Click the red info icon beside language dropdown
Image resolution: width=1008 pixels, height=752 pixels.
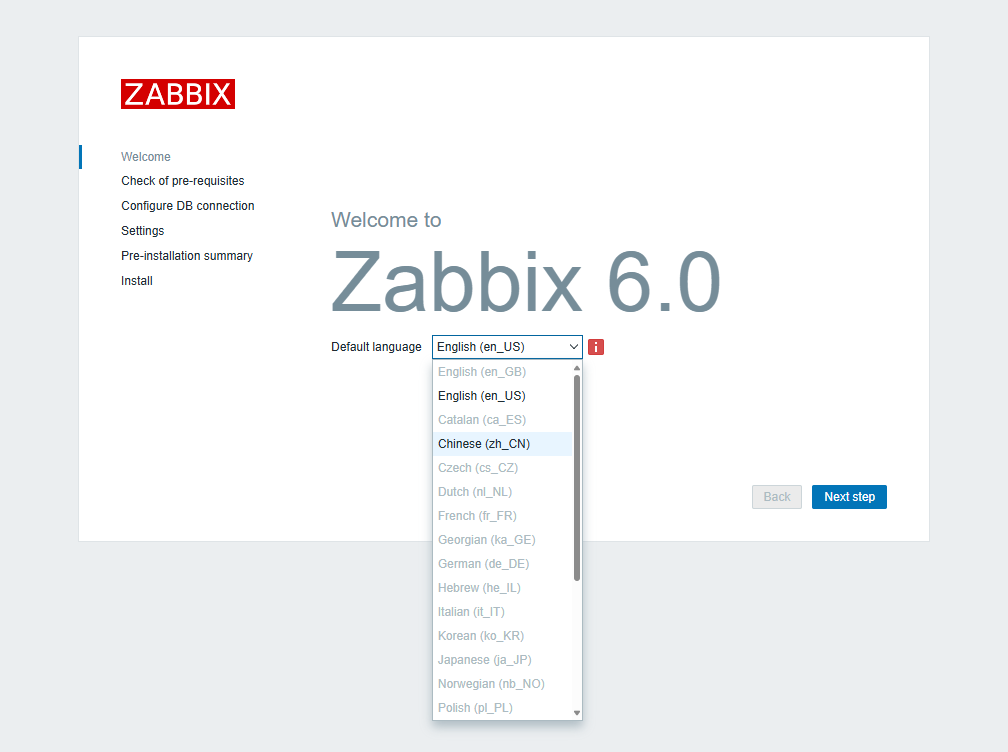(x=596, y=347)
